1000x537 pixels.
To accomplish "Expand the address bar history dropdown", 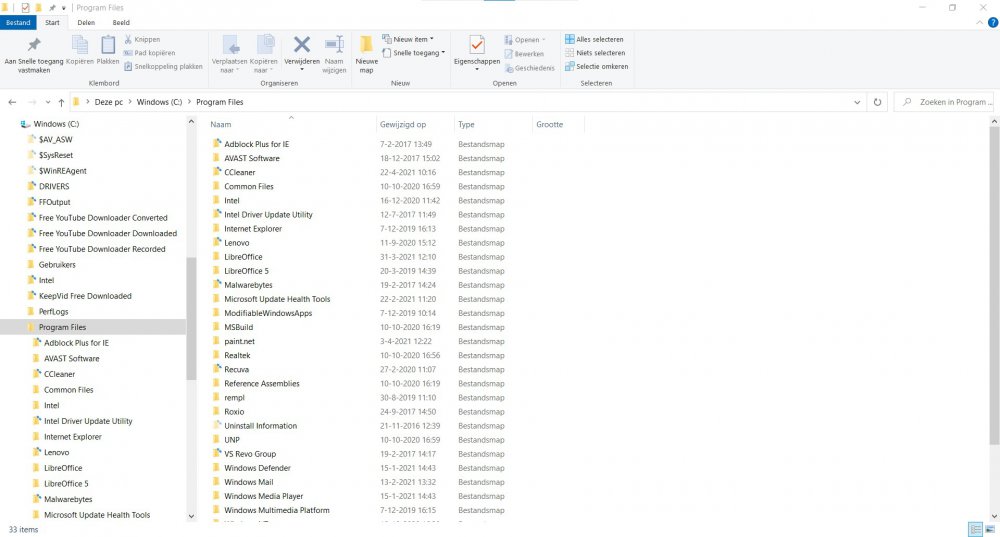I will [x=858, y=102].
